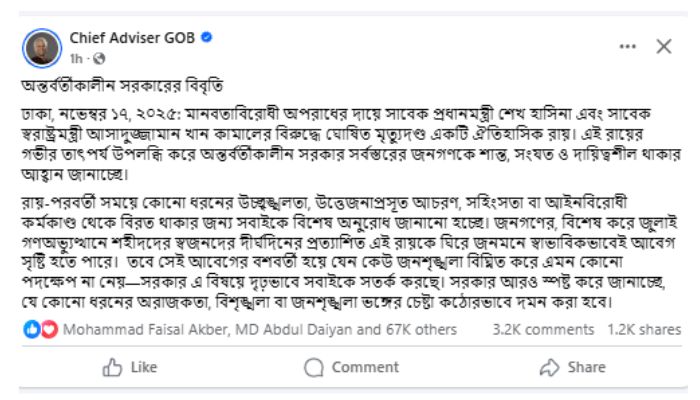Open the three-dot post options menu
This screenshot has width=700, height=400.
(x=627, y=46)
